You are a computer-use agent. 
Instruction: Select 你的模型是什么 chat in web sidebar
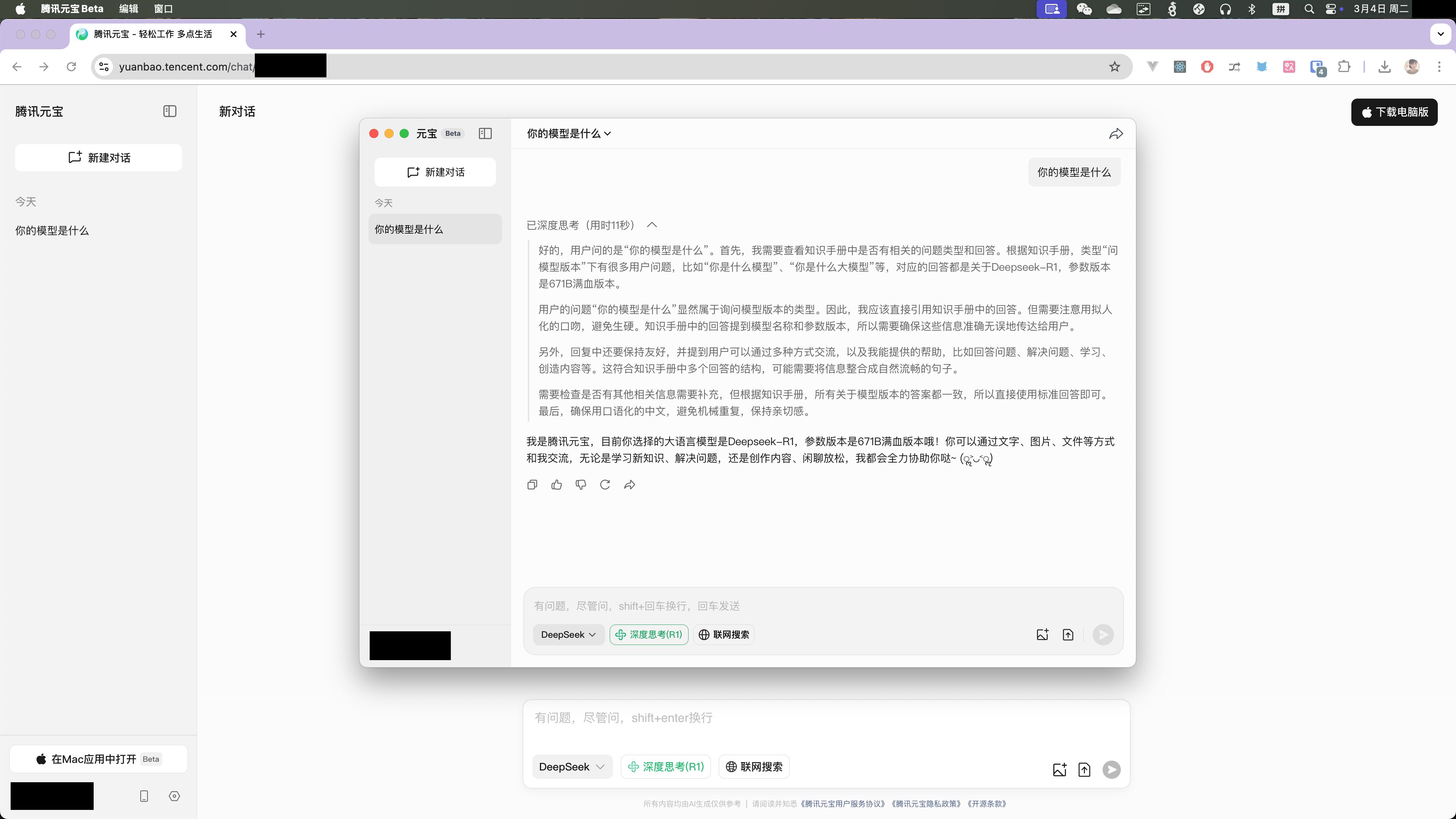pos(52,231)
